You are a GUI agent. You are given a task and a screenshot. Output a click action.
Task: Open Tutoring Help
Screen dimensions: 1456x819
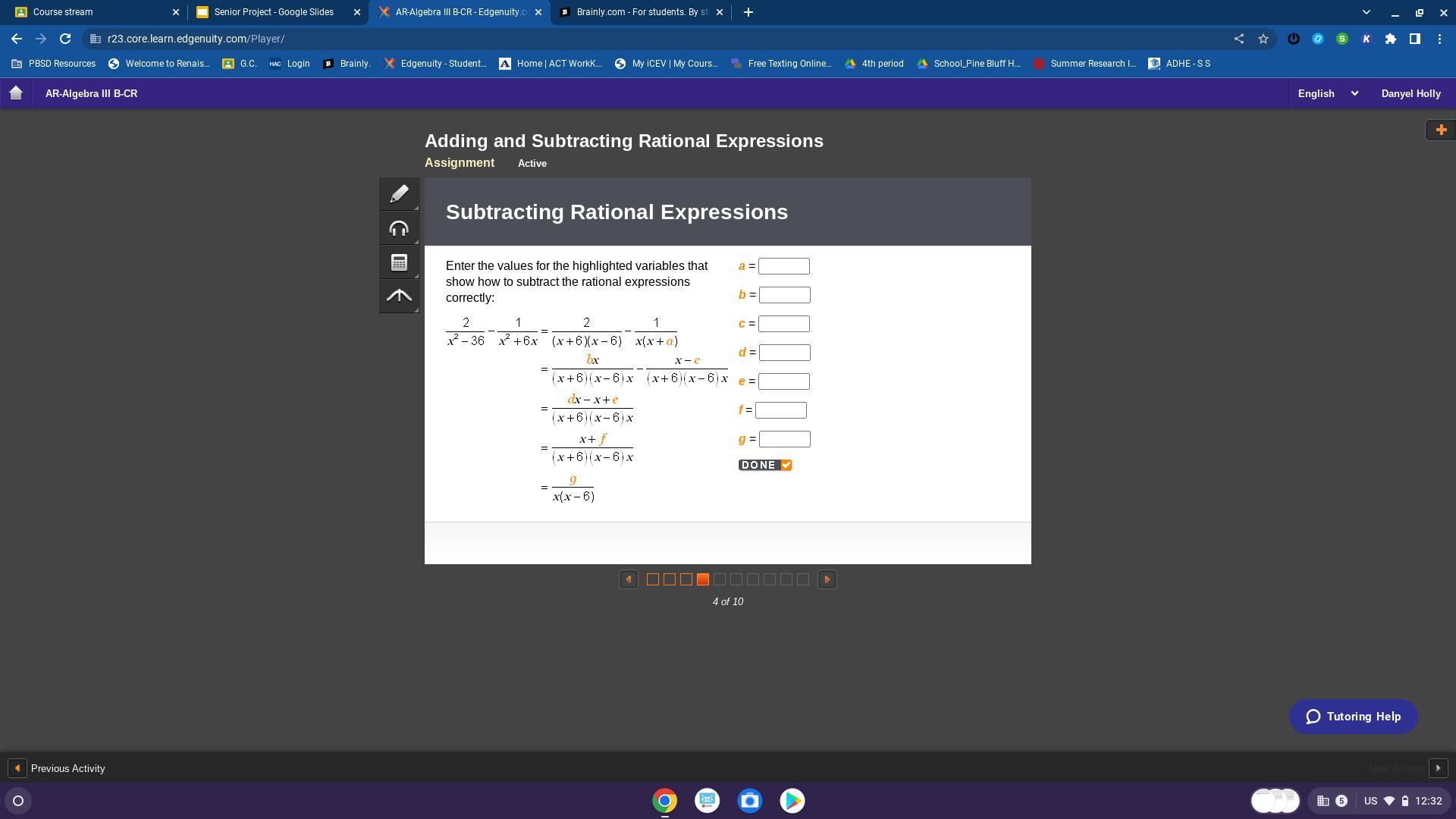(x=1353, y=716)
